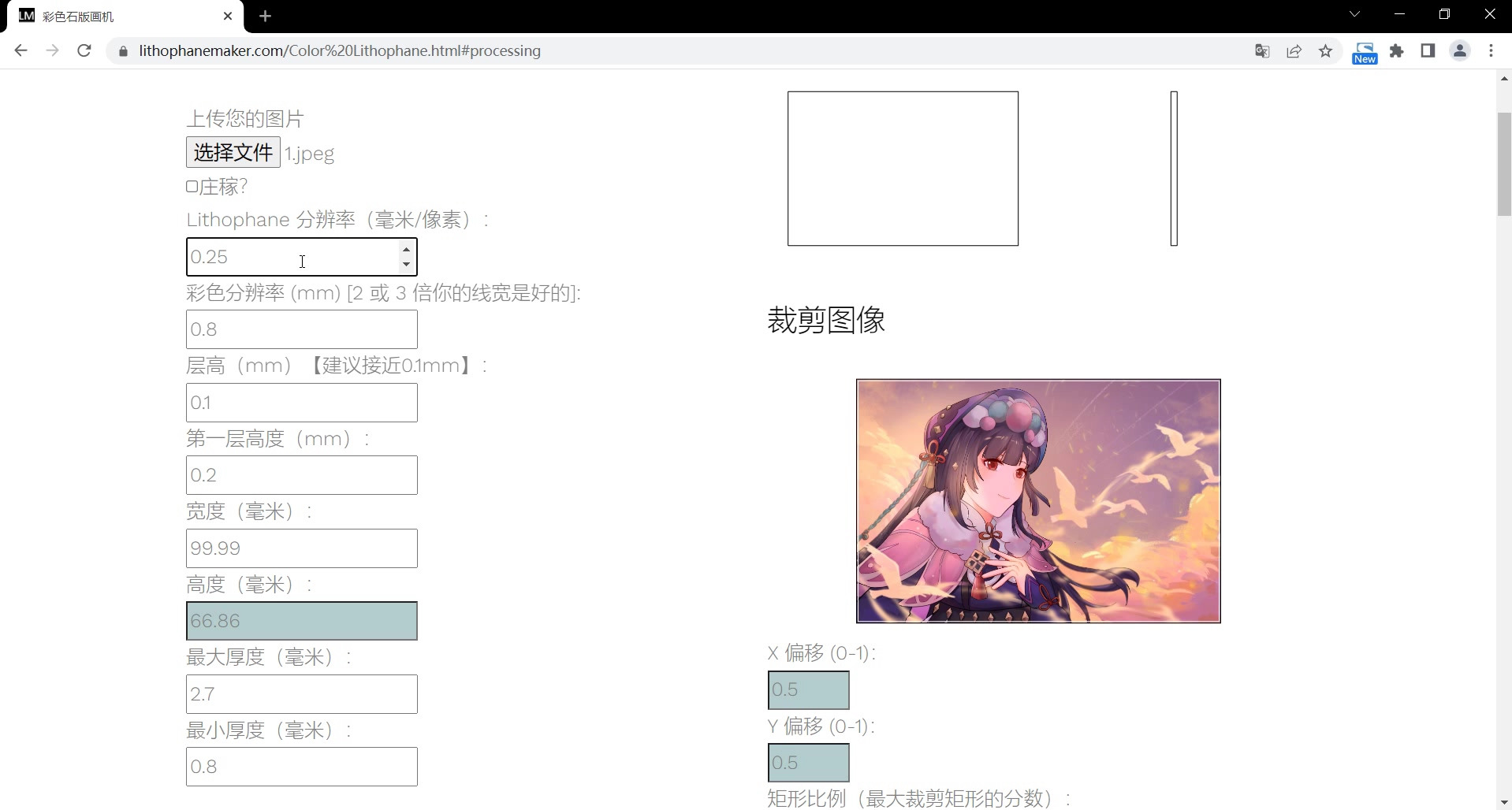Open Google Translate page icon

coord(1262,51)
